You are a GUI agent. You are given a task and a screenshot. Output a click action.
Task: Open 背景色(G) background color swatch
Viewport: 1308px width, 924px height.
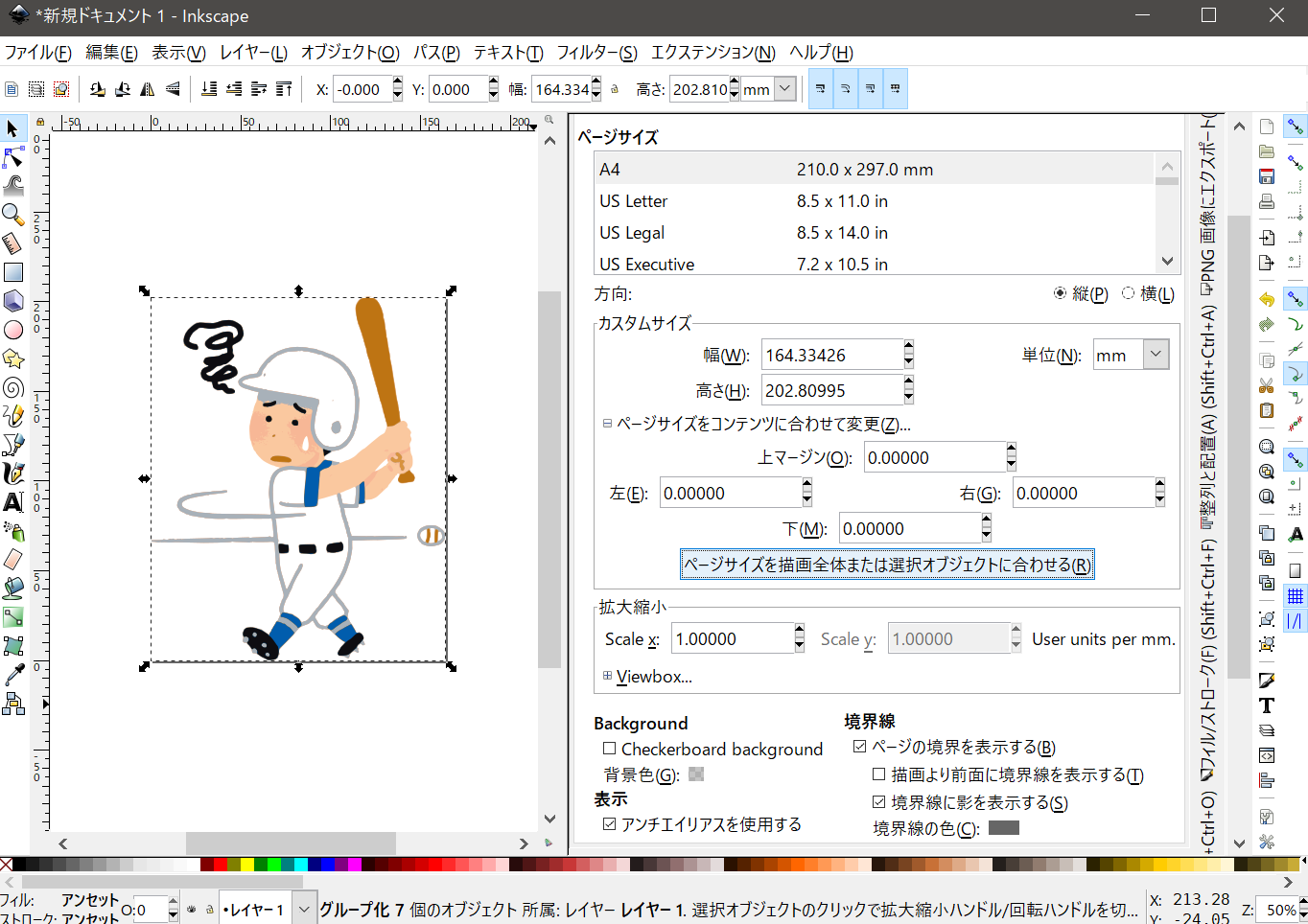[696, 774]
